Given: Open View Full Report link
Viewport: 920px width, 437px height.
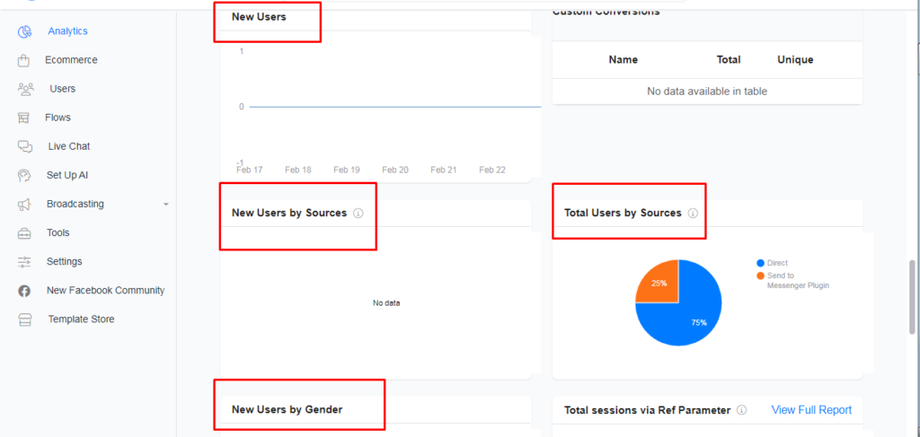Looking at the screenshot, I should point(811,410).
